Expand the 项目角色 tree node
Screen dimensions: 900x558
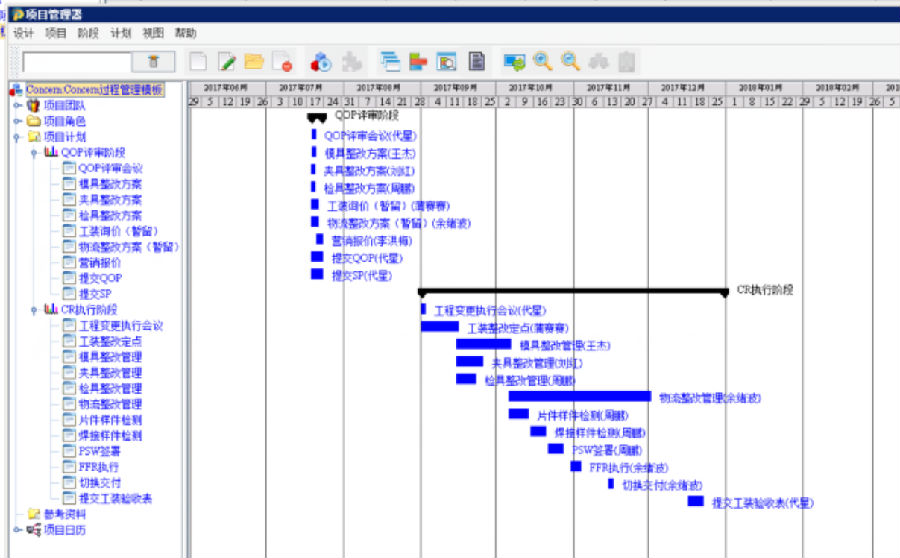pyautogui.click(x=17, y=121)
